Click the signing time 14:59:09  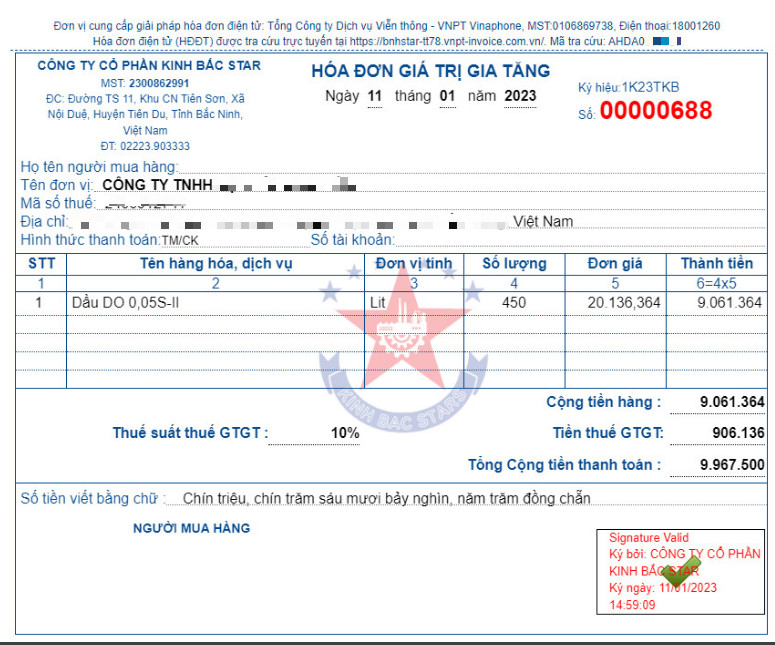(x=632, y=605)
